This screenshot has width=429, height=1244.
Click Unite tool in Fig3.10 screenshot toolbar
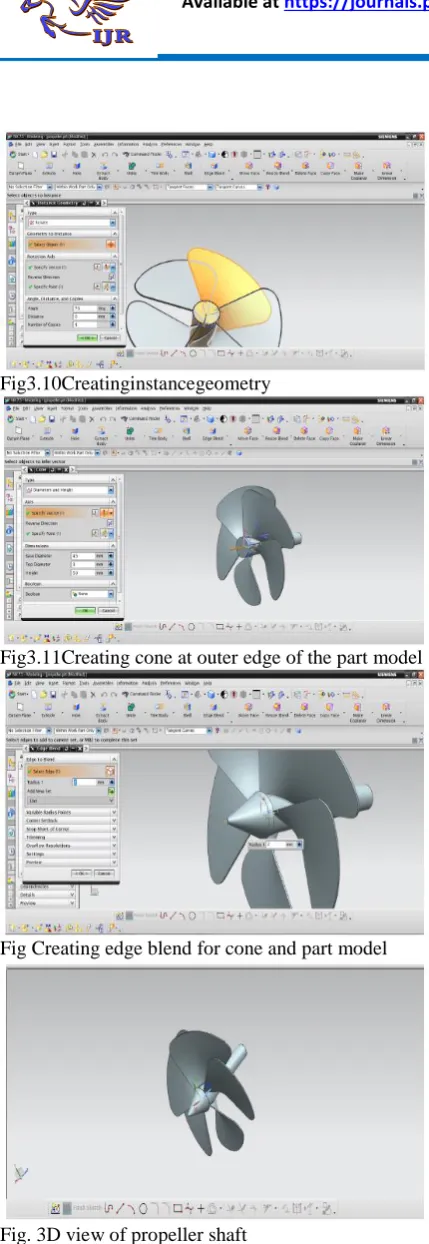click(131, 167)
